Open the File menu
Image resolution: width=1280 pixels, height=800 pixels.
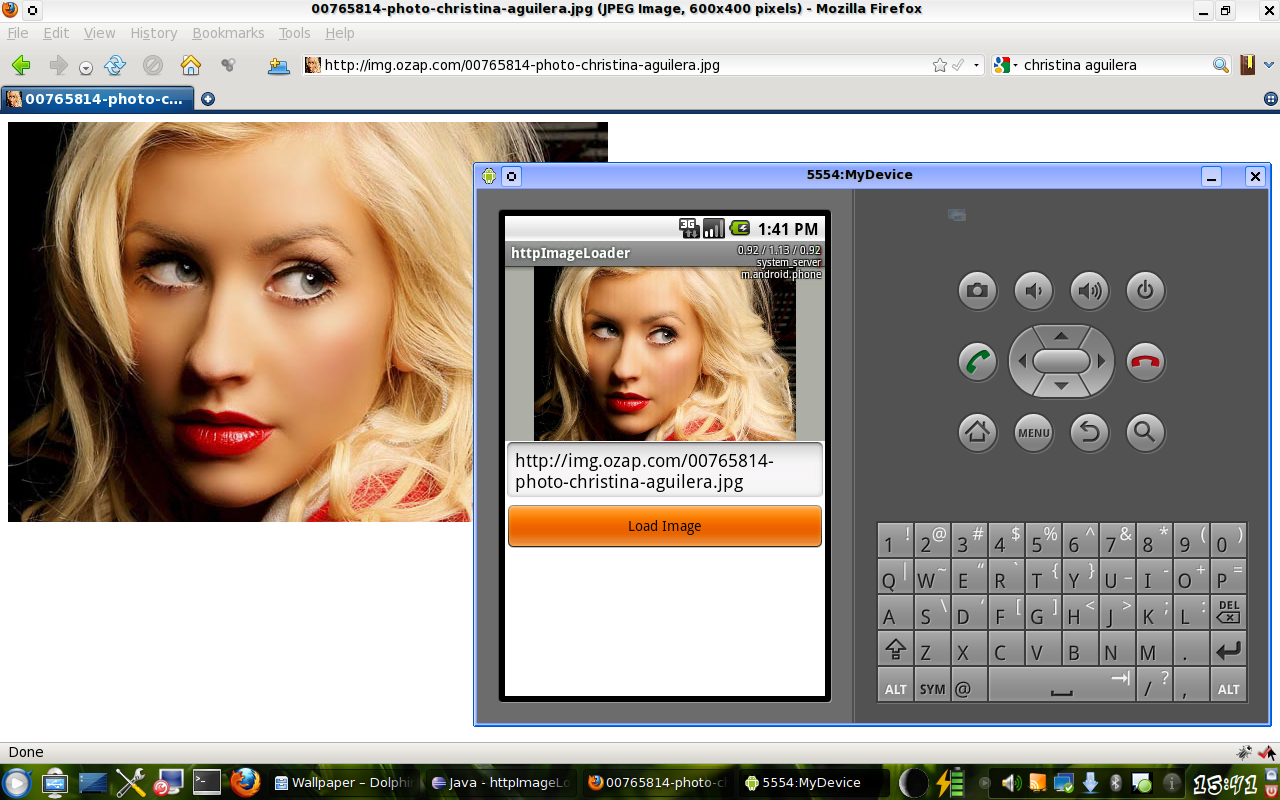click(18, 33)
